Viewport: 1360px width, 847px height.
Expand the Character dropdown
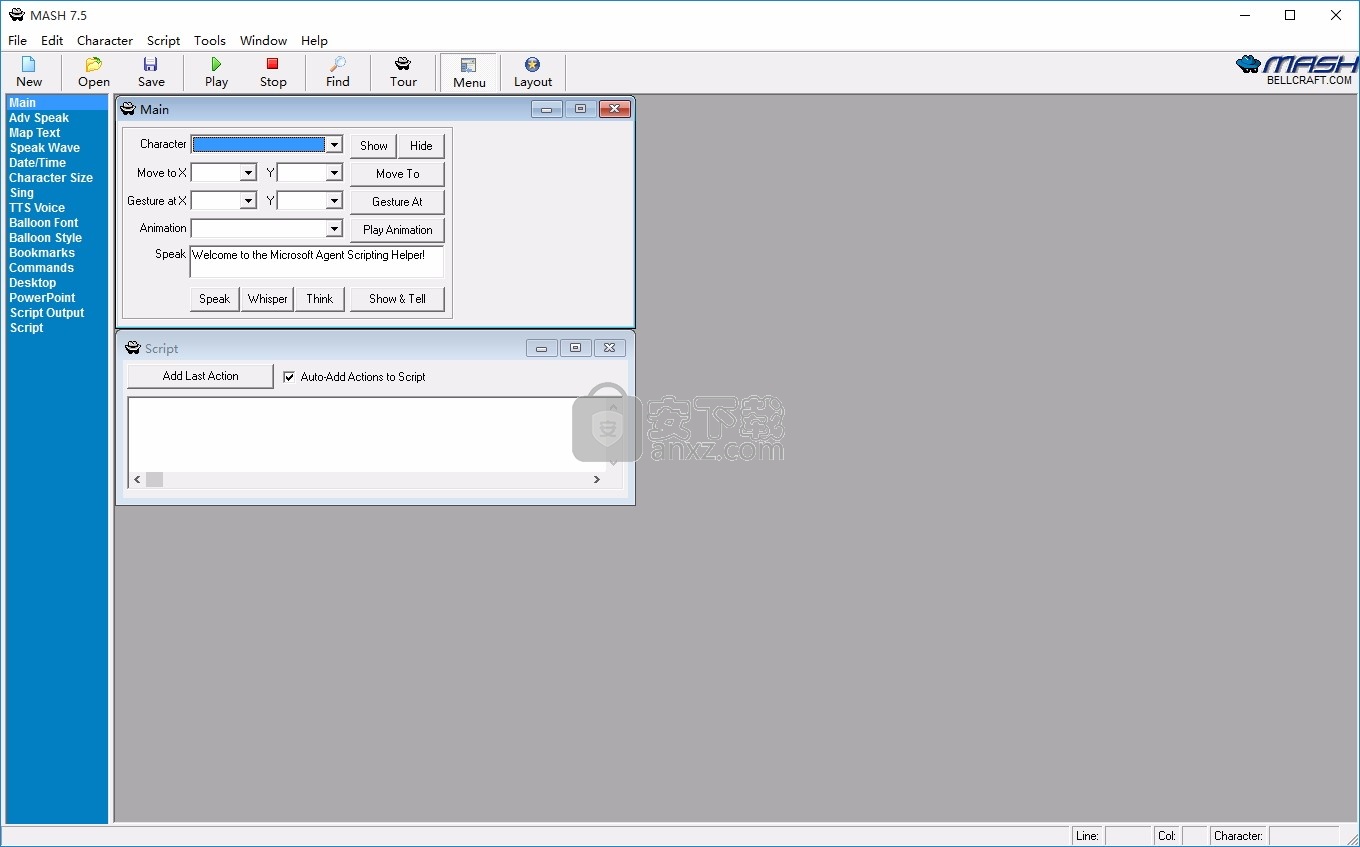click(x=334, y=145)
